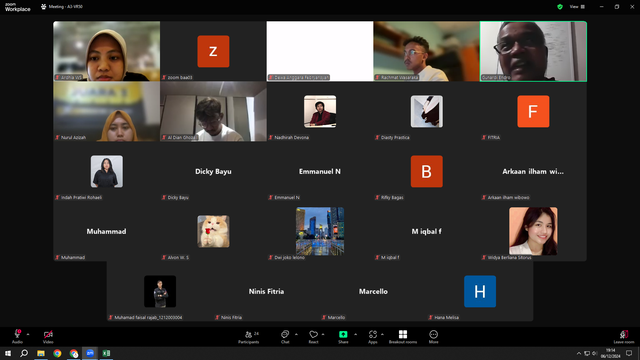
Task: Expand share options arrow beside Share
Action: pyautogui.click(x=355, y=334)
